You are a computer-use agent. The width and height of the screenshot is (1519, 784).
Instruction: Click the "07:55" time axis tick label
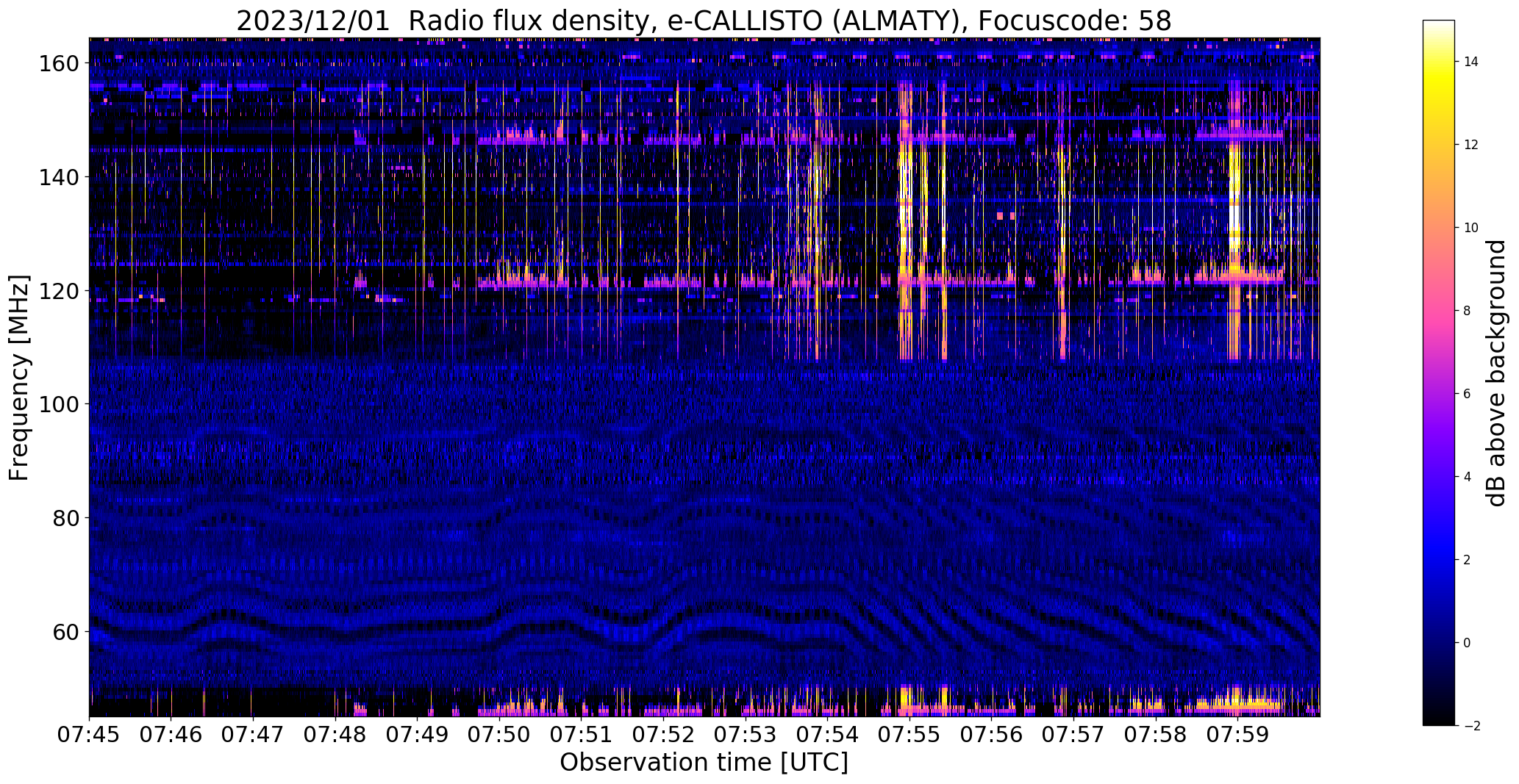click(x=909, y=734)
